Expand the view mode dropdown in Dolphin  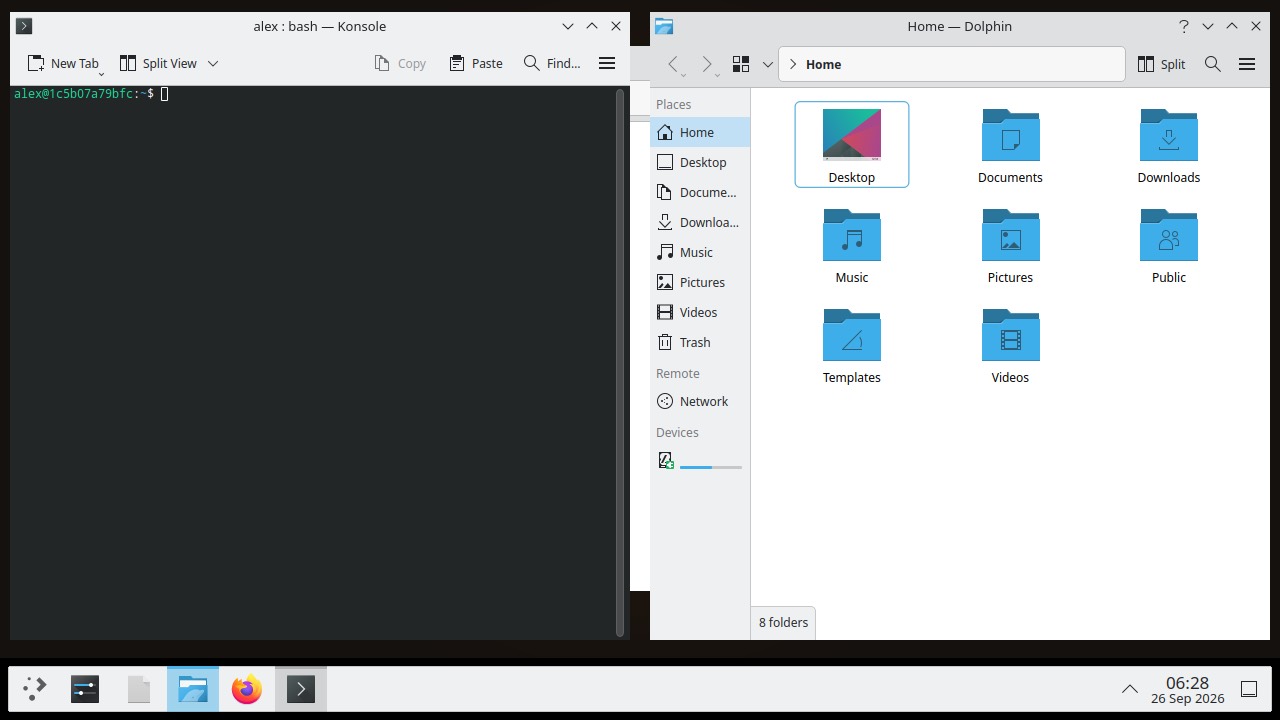768,64
